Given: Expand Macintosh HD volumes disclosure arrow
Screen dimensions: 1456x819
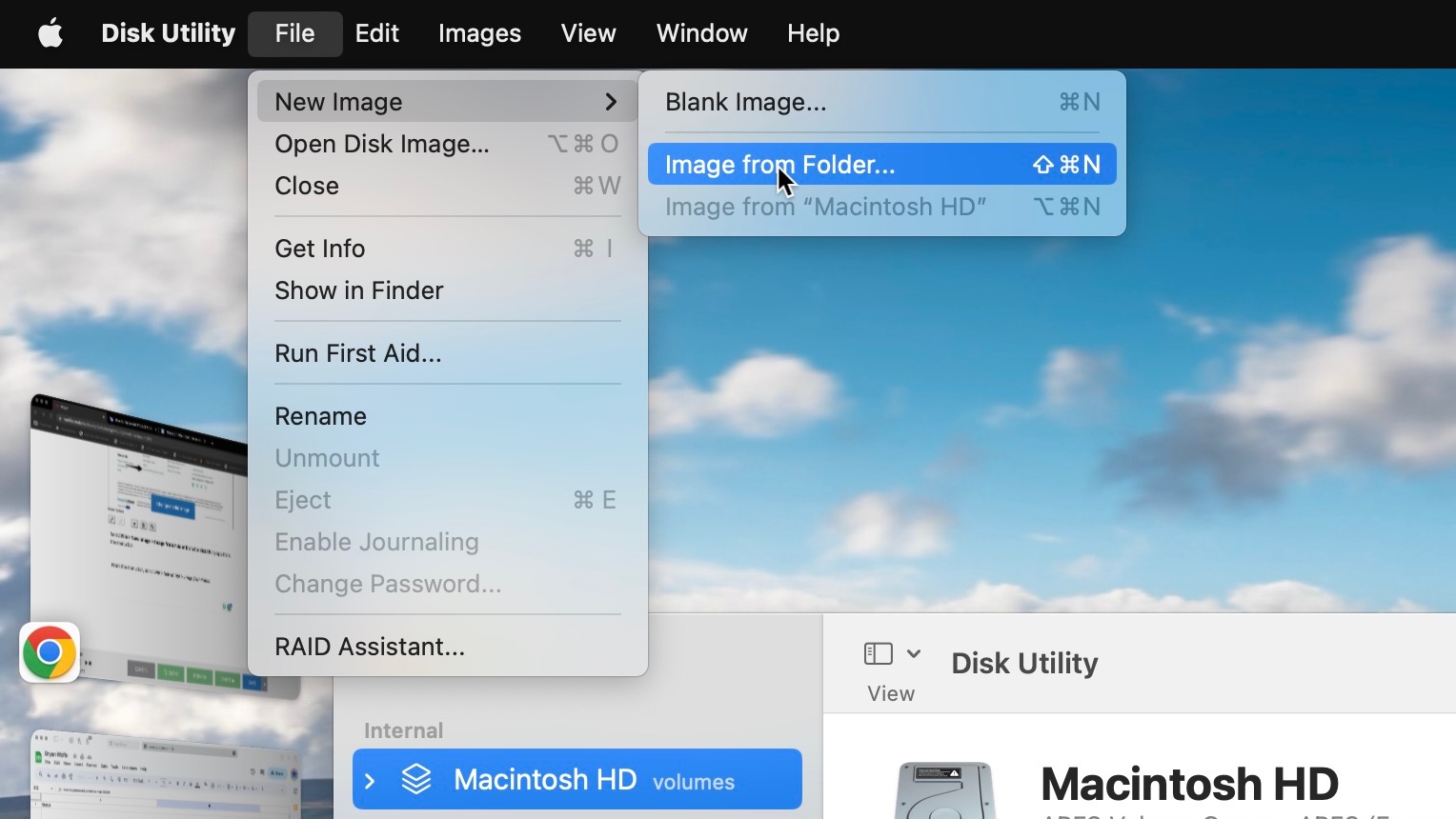Looking at the screenshot, I should pyautogui.click(x=370, y=781).
